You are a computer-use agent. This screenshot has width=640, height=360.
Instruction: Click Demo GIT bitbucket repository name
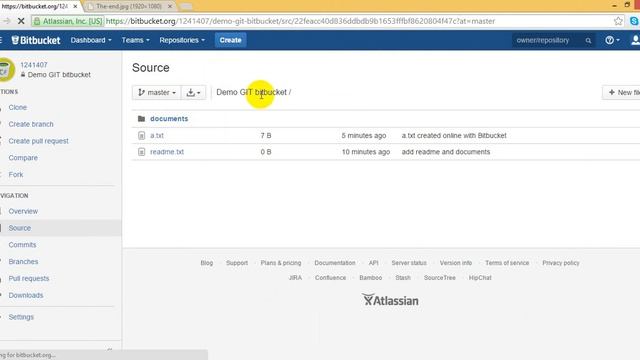pos(59,75)
